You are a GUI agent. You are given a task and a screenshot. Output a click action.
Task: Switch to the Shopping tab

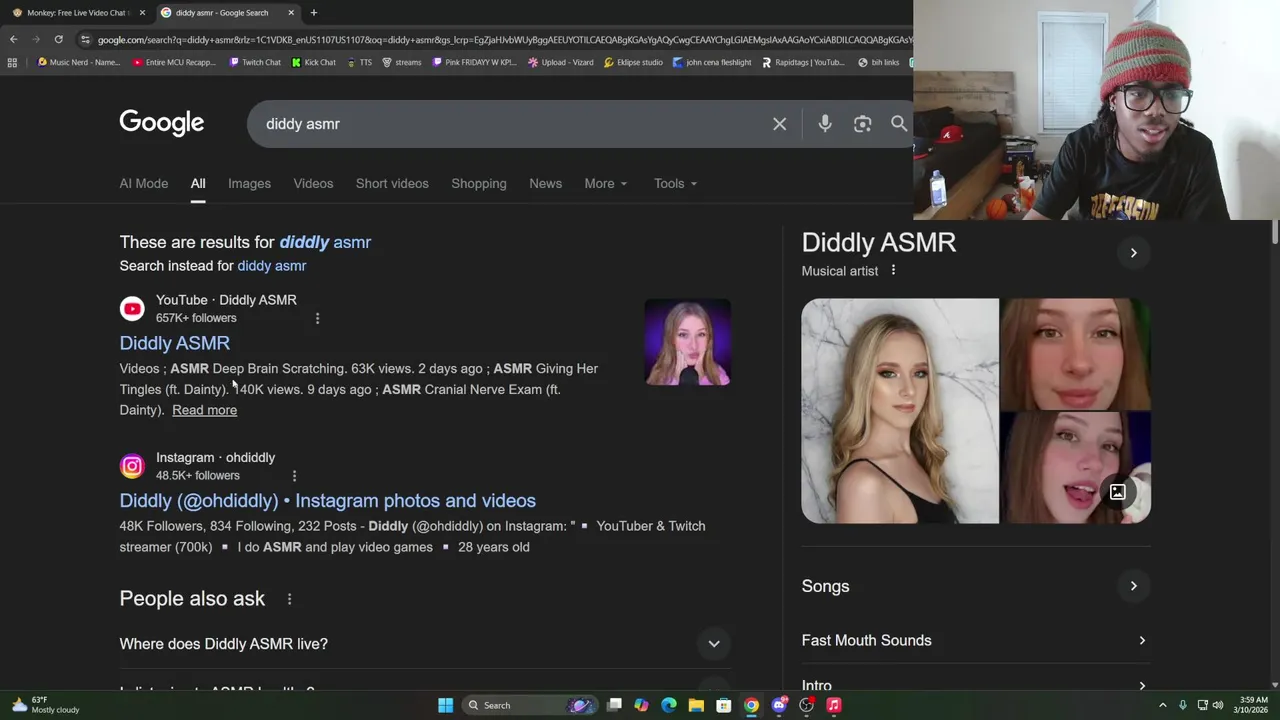coord(479,183)
